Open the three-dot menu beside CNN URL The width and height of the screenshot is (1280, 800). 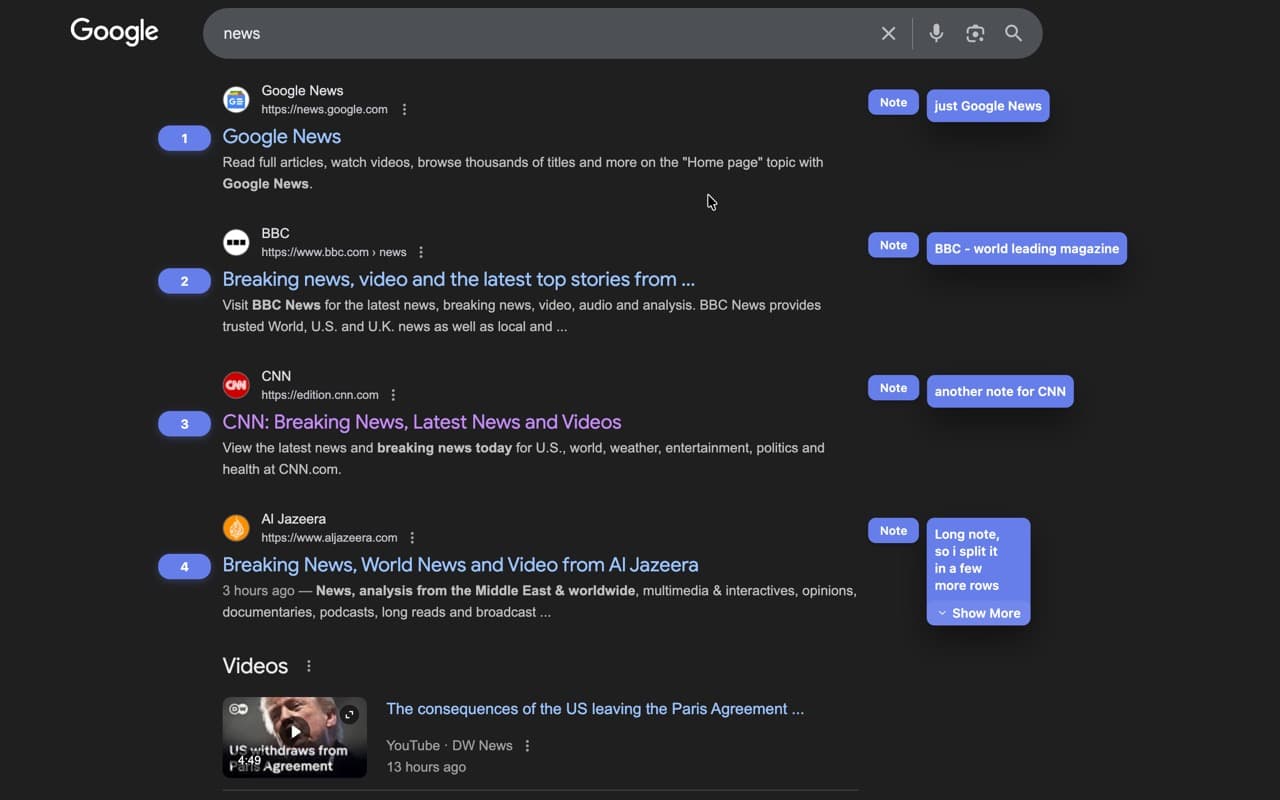[x=393, y=395]
